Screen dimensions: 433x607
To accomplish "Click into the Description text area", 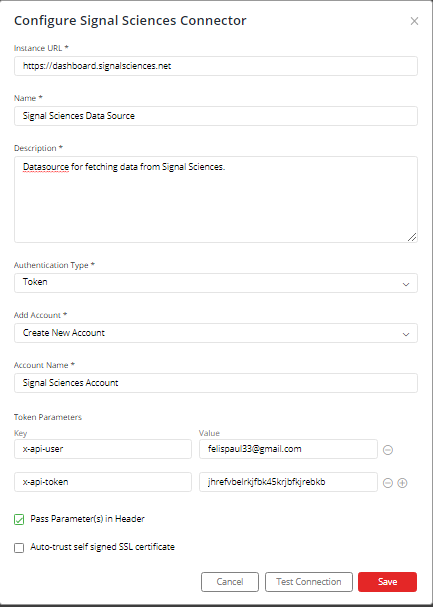I will [x=216, y=200].
